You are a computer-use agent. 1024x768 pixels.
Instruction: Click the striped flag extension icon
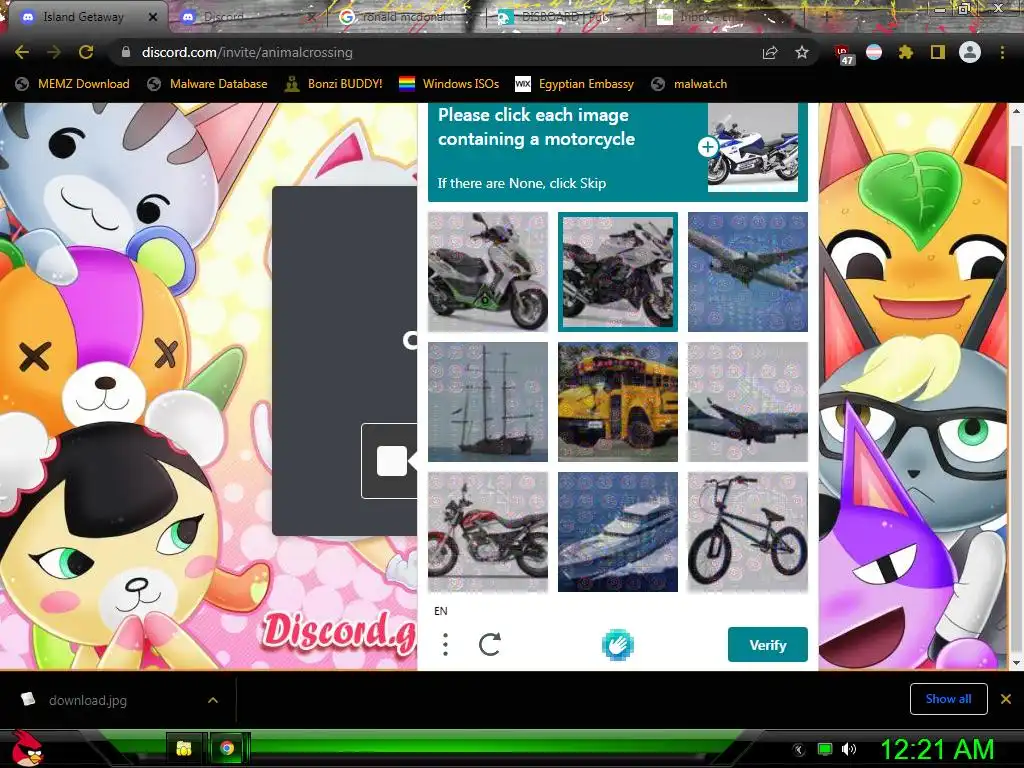click(x=874, y=52)
